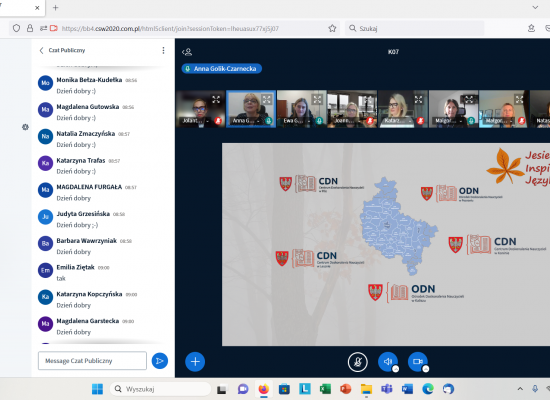Click the red camera permission icon in address bar
The height and width of the screenshot is (400, 550).
(x=54, y=28)
